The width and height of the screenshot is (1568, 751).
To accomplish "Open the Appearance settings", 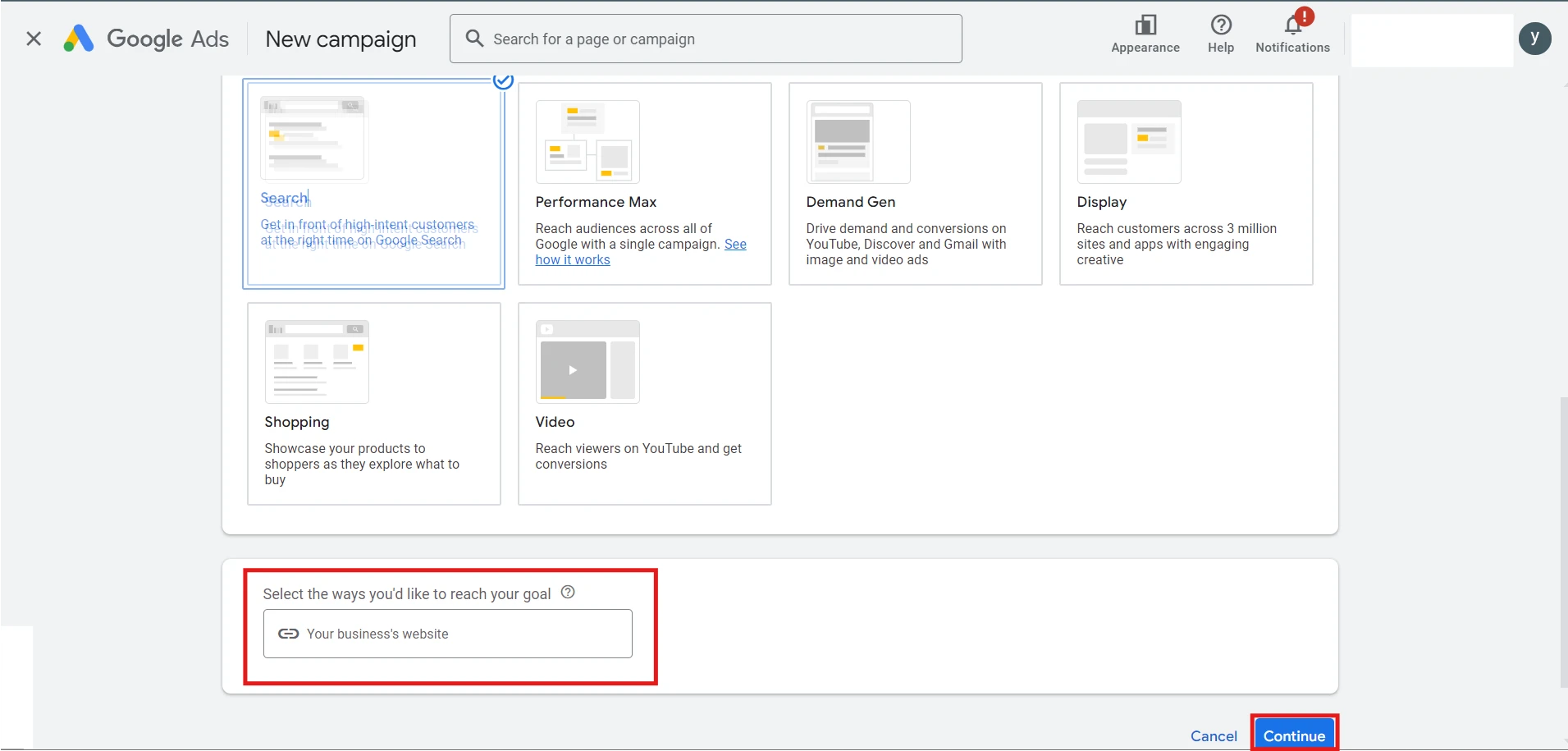I will [1145, 34].
